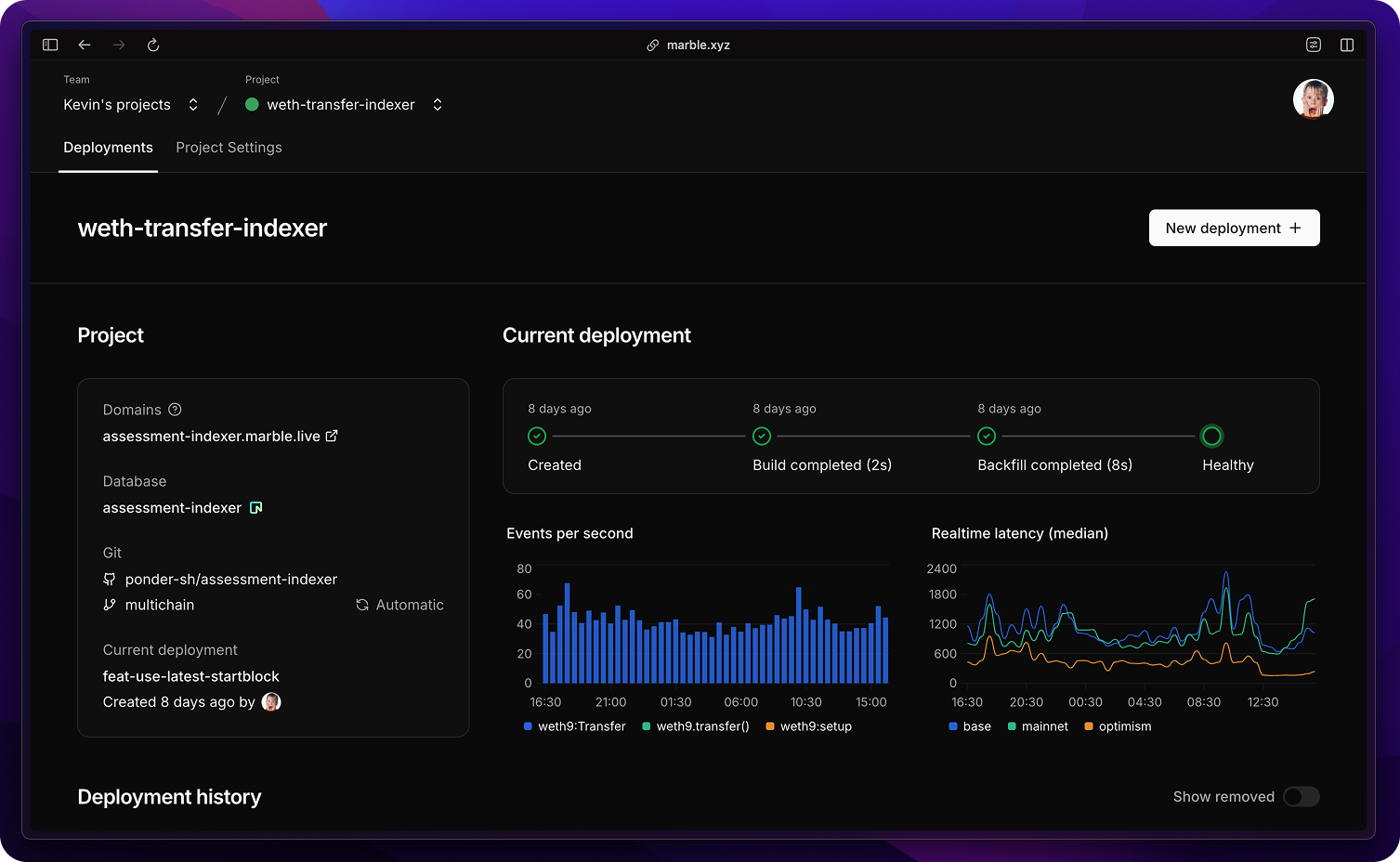Toggle weth9:Transfer legend series
The width and height of the screenshot is (1400, 862).
coord(574,726)
